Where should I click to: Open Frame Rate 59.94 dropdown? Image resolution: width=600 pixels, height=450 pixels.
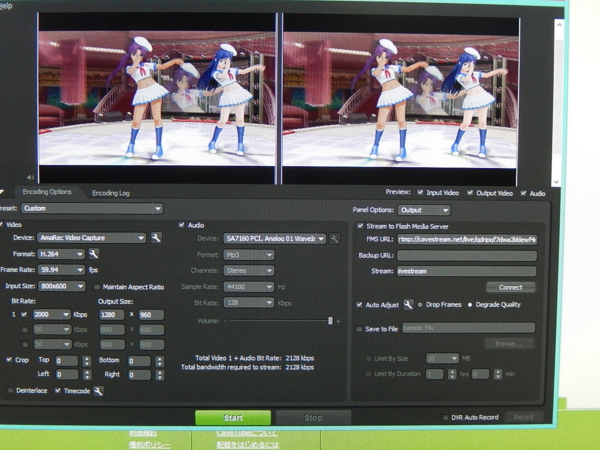(61, 270)
